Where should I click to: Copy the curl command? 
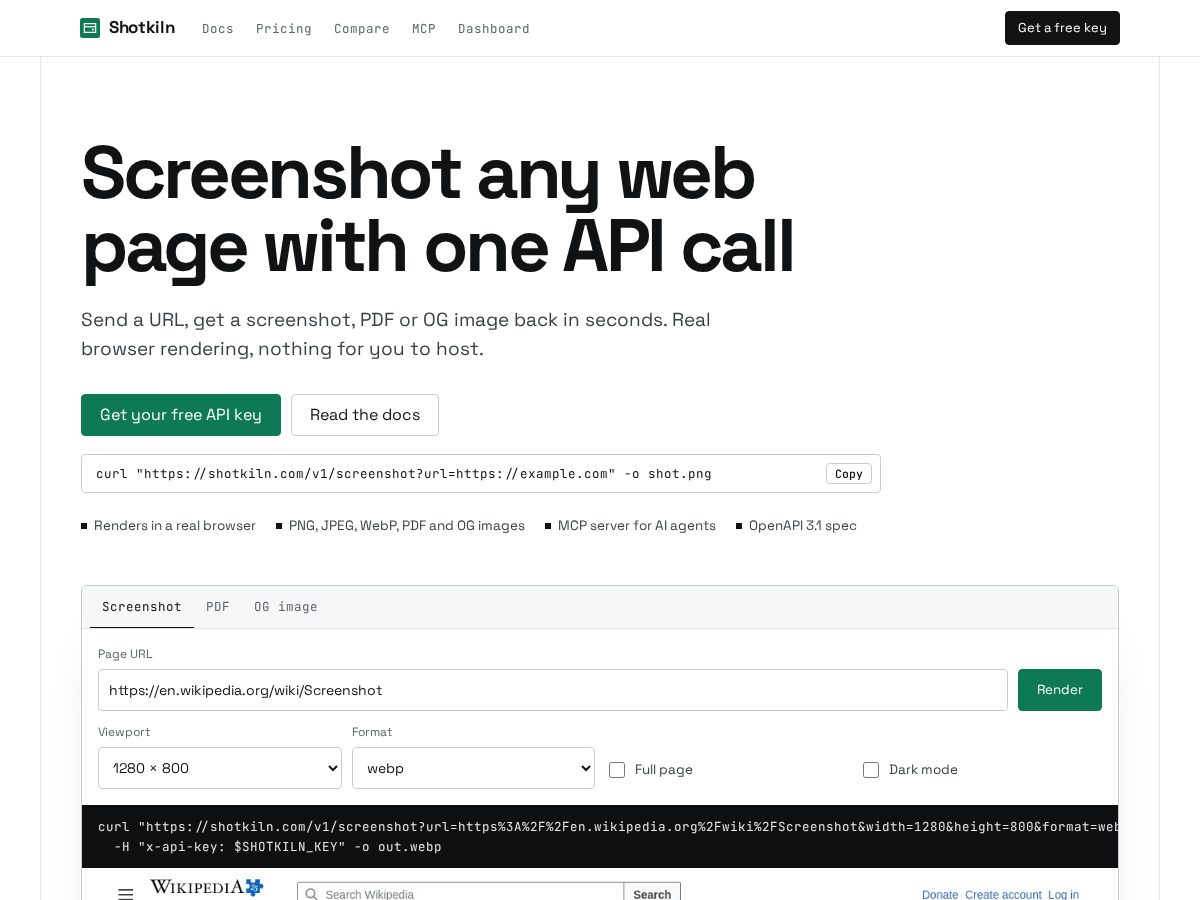coord(849,474)
